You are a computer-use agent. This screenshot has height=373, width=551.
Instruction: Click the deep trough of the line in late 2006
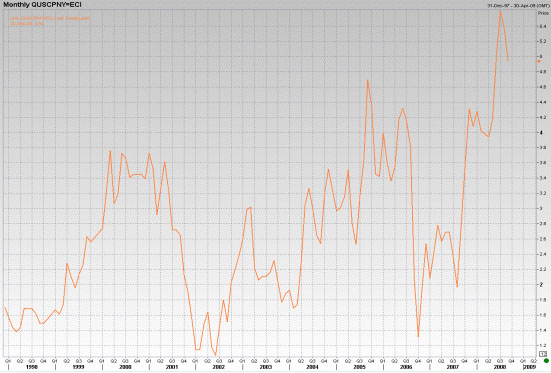tap(418, 336)
